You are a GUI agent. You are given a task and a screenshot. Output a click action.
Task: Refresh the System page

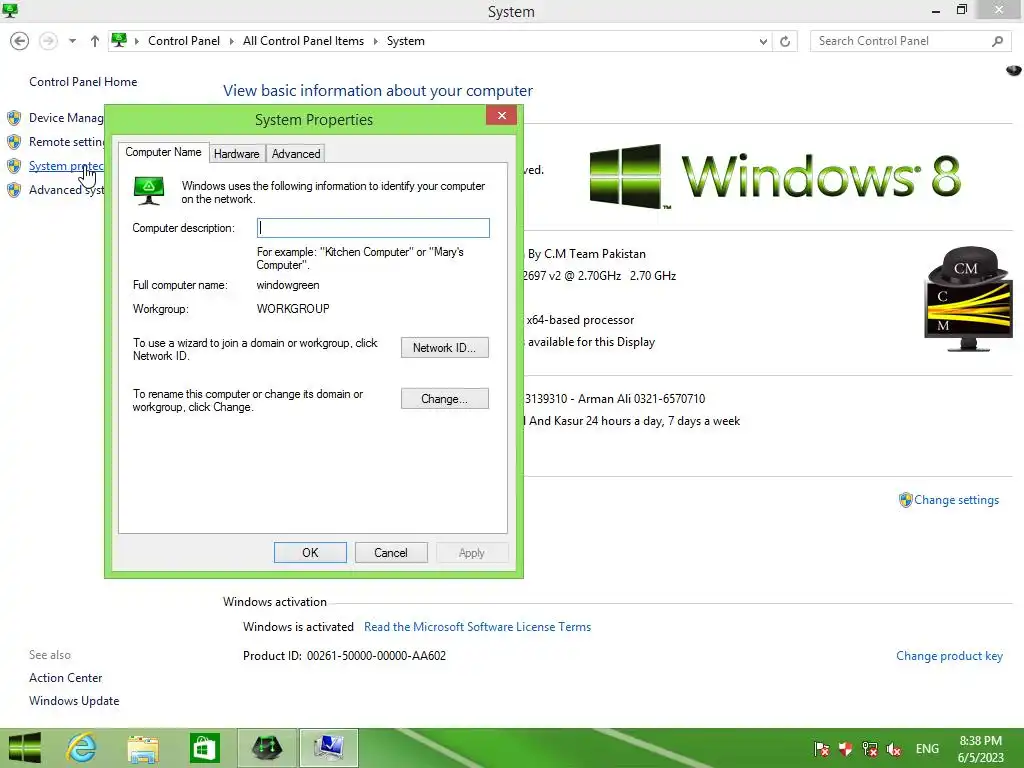pyautogui.click(x=785, y=41)
